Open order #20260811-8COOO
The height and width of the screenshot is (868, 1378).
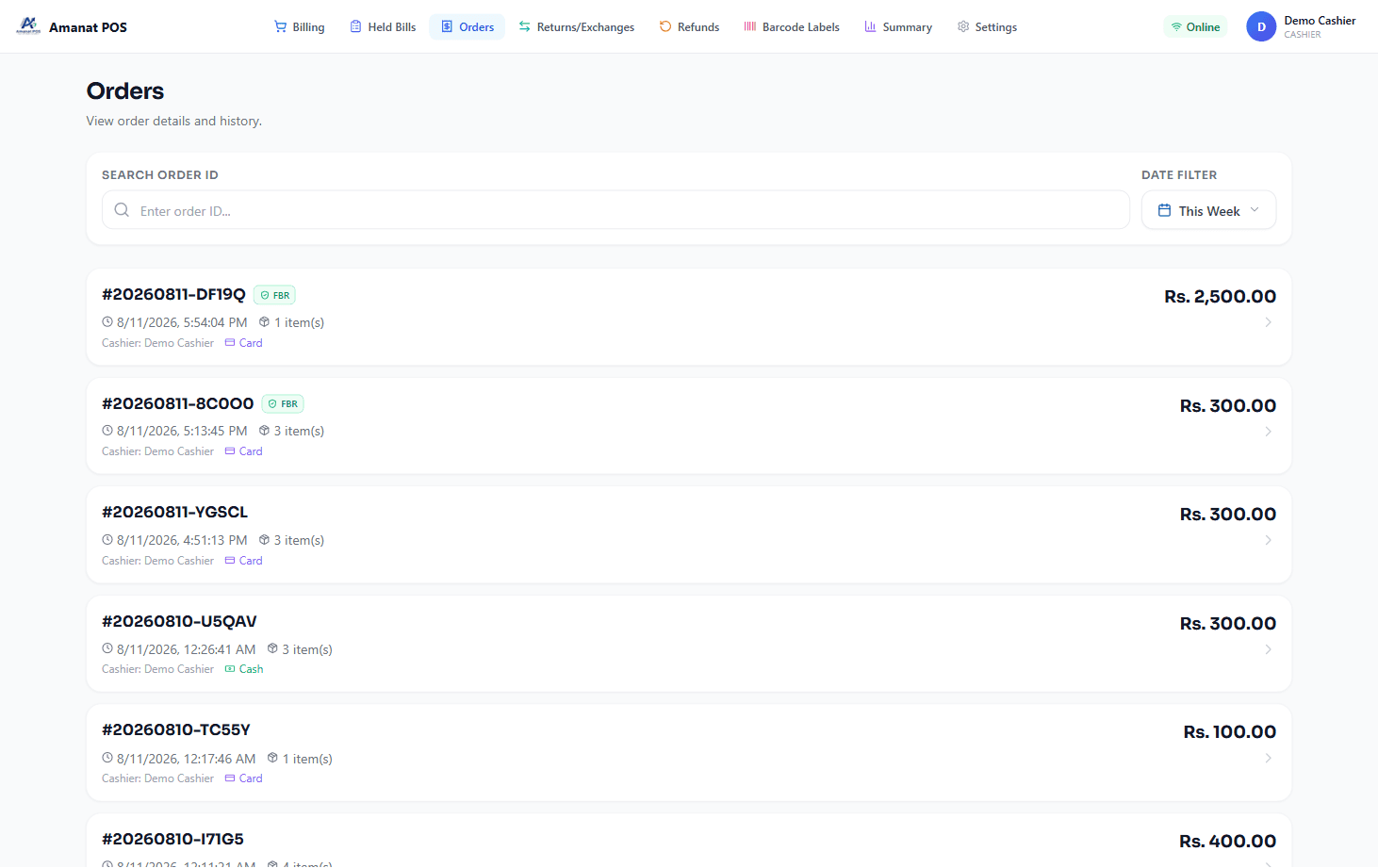689,425
